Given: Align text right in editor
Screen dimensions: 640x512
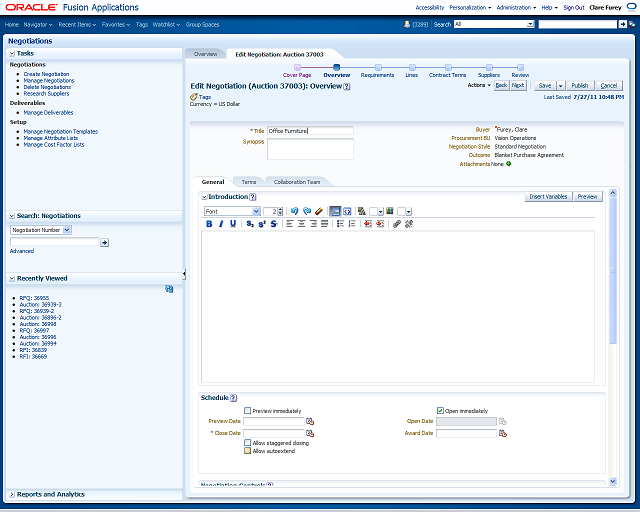Looking at the screenshot, I should (313, 224).
